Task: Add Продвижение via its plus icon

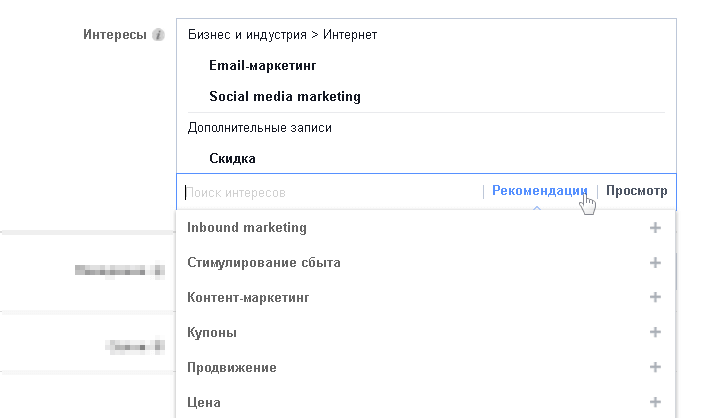Action: pyautogui.click(x=656, y=367)
